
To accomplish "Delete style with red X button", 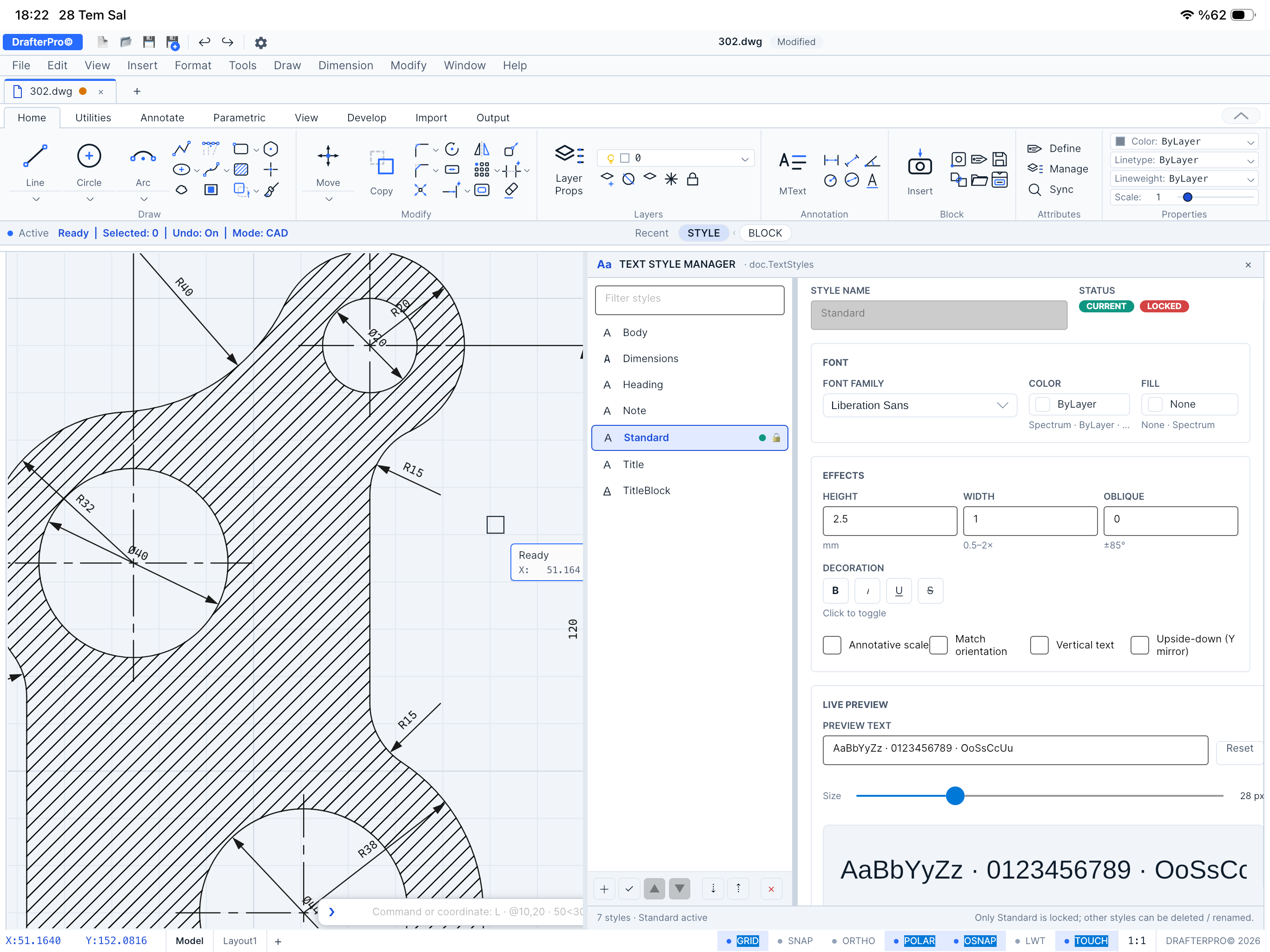I will pyautogui.click(x=771, y=888).
